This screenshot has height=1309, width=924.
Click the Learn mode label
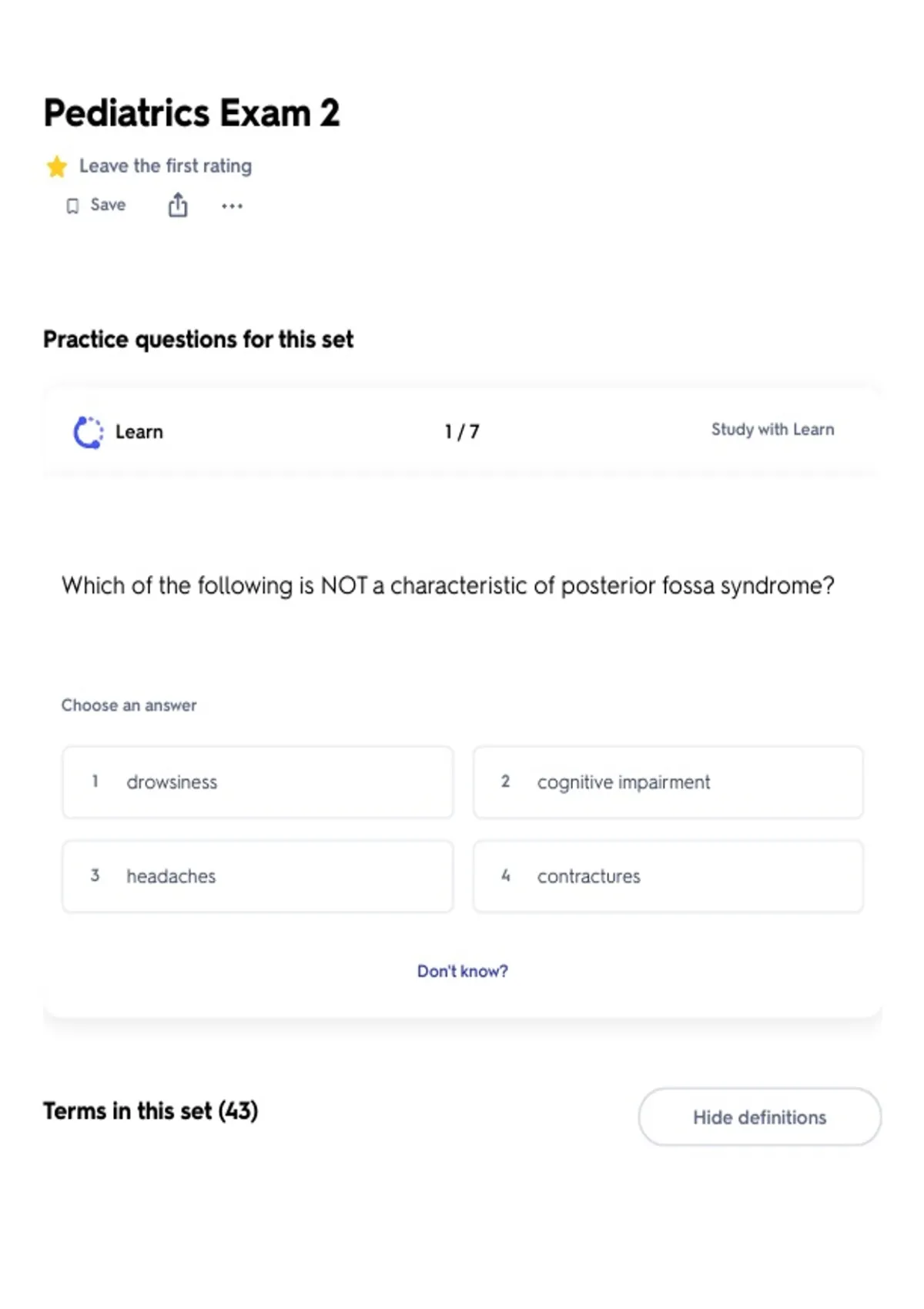click(139, 432)
